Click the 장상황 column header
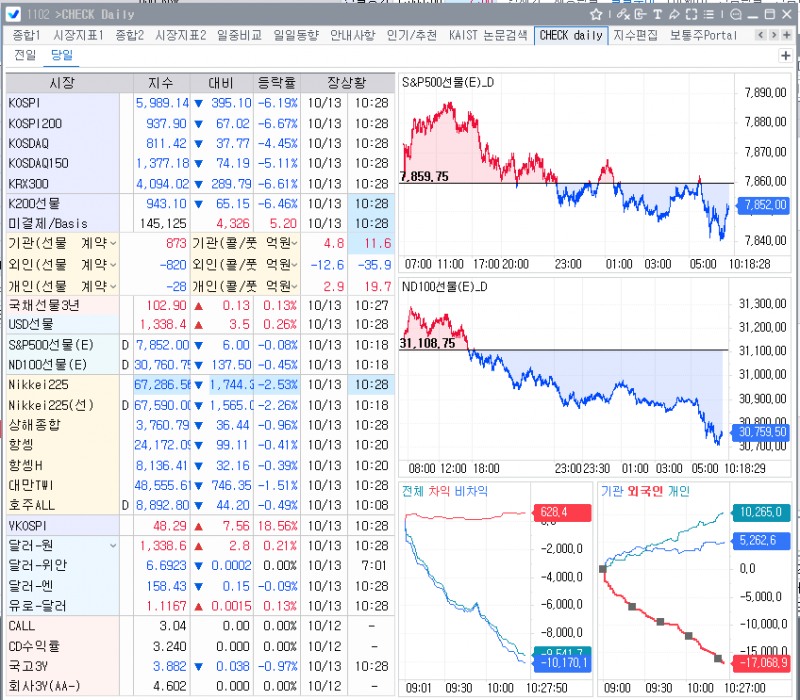Viewport: 800px width, 700px height. point(347,83)
